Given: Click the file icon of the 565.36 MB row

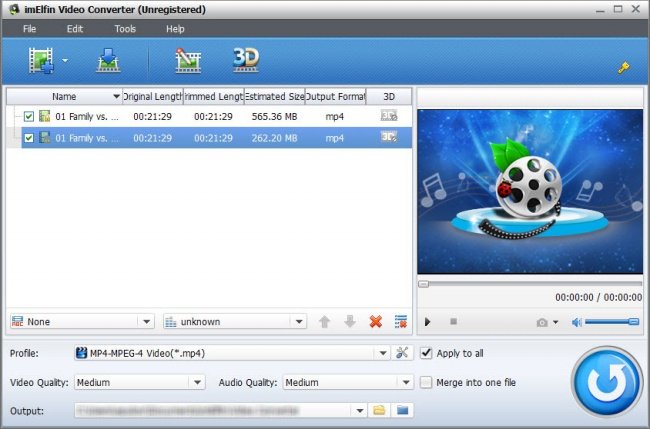Looking at the screenshot, I should click(x=44, y=116).
